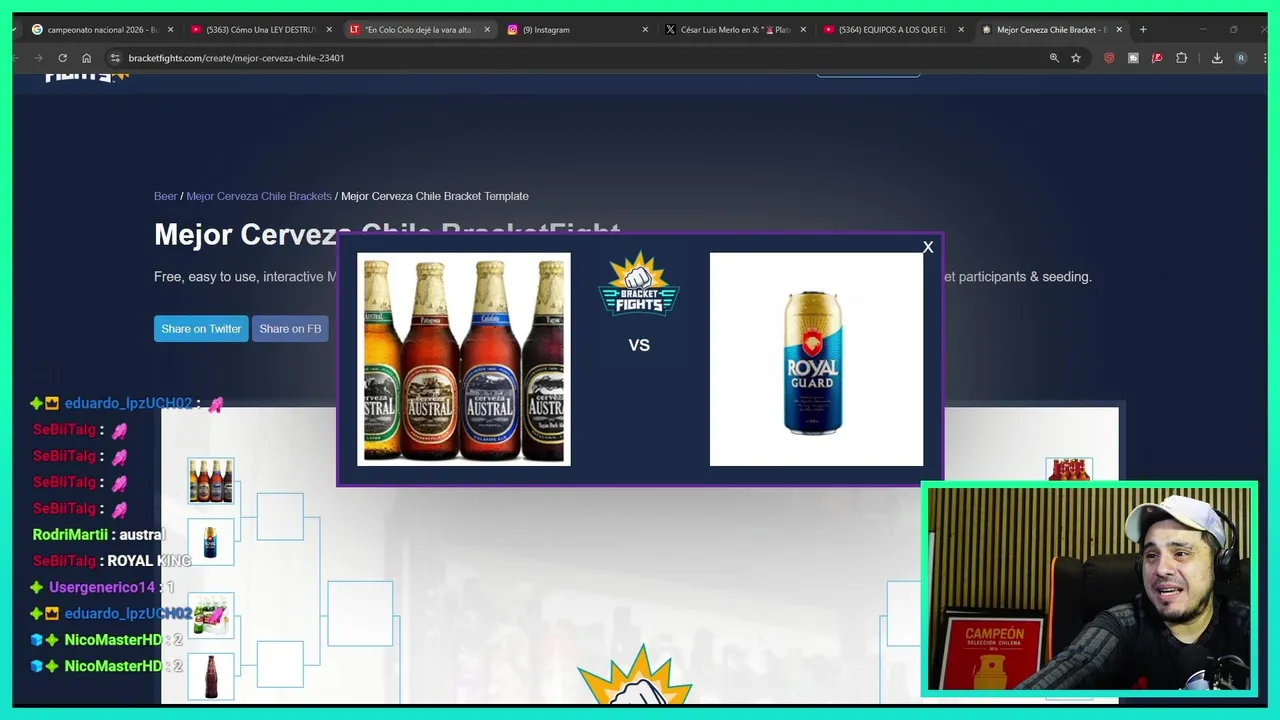
Task: Share on Twitter button
Action: coord(201,329)
